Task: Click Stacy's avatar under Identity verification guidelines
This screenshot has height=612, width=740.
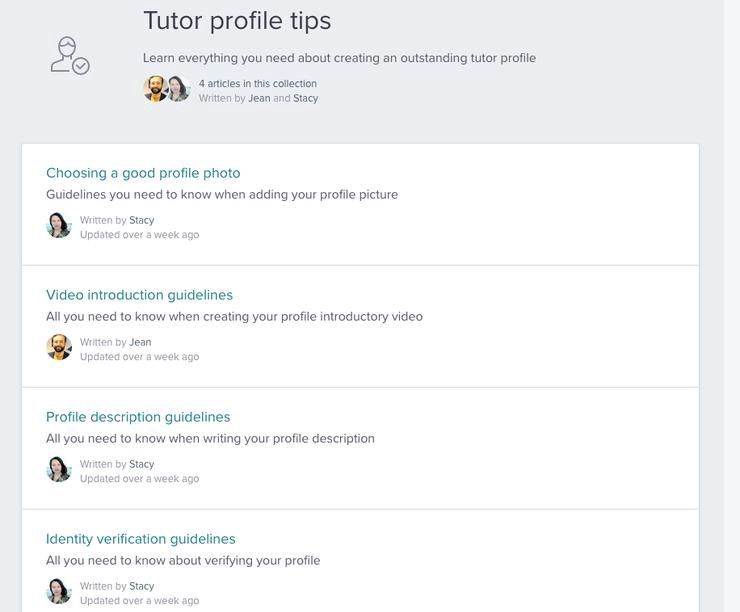Action: pos(59,591)
